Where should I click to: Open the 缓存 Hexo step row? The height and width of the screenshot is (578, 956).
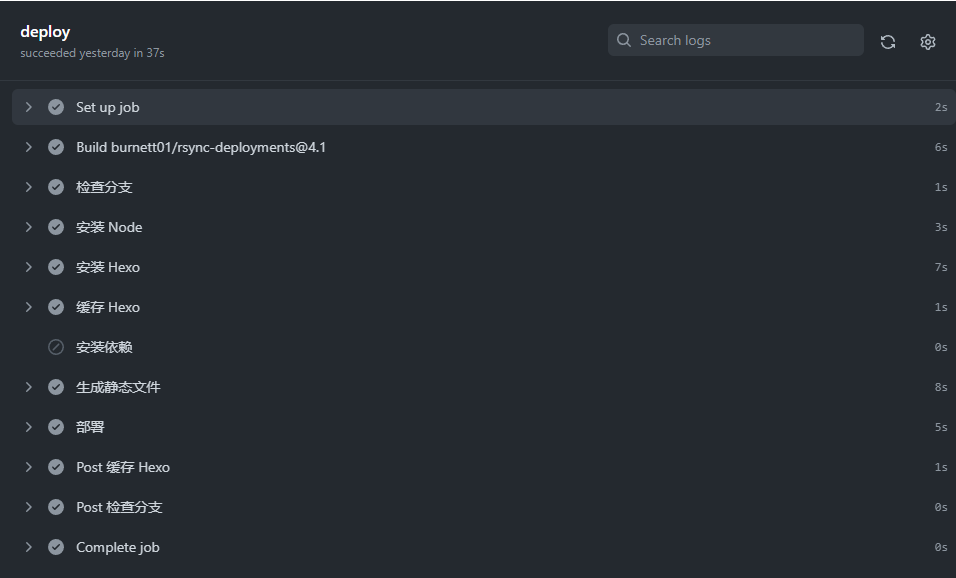click(484, 307)
